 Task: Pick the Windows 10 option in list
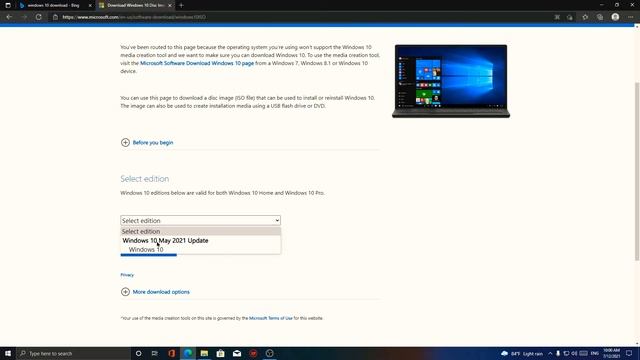coord(146,249)
